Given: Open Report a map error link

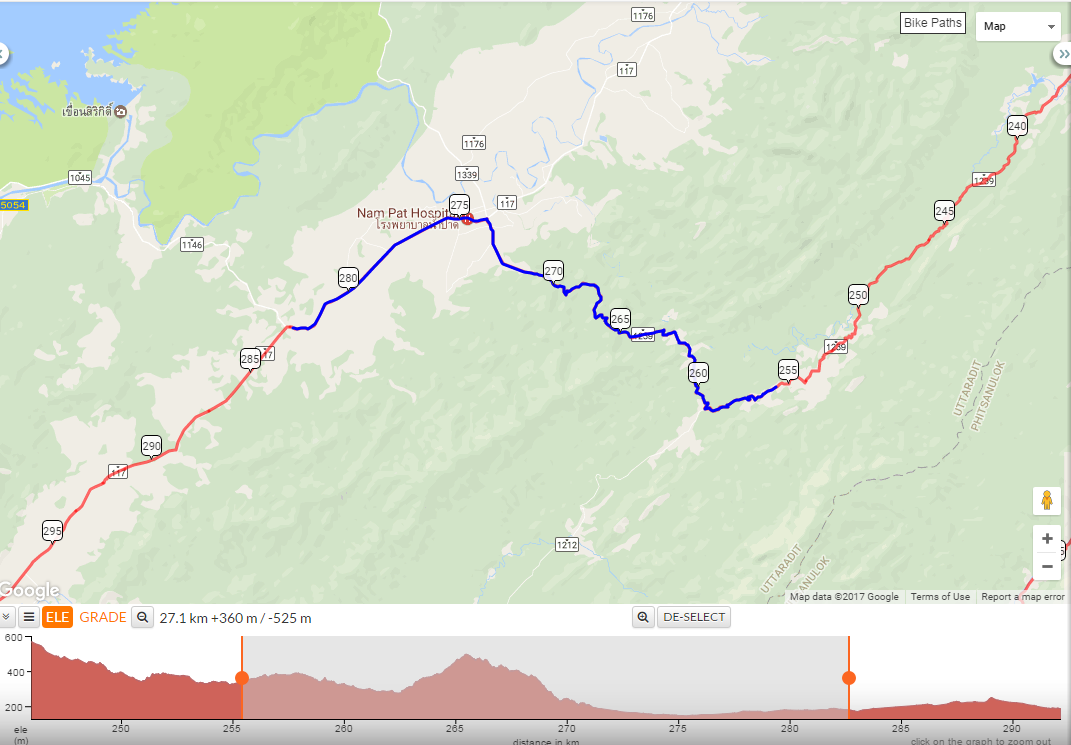Looking at the screenshot, I should coord(1023,597).
